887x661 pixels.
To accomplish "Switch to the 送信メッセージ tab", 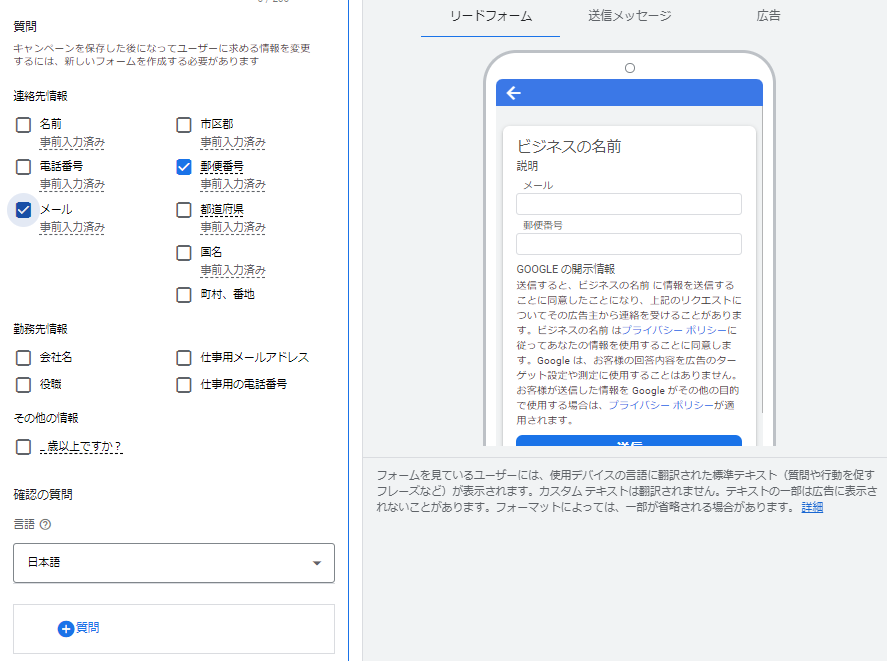I will [x=630, y=16].
